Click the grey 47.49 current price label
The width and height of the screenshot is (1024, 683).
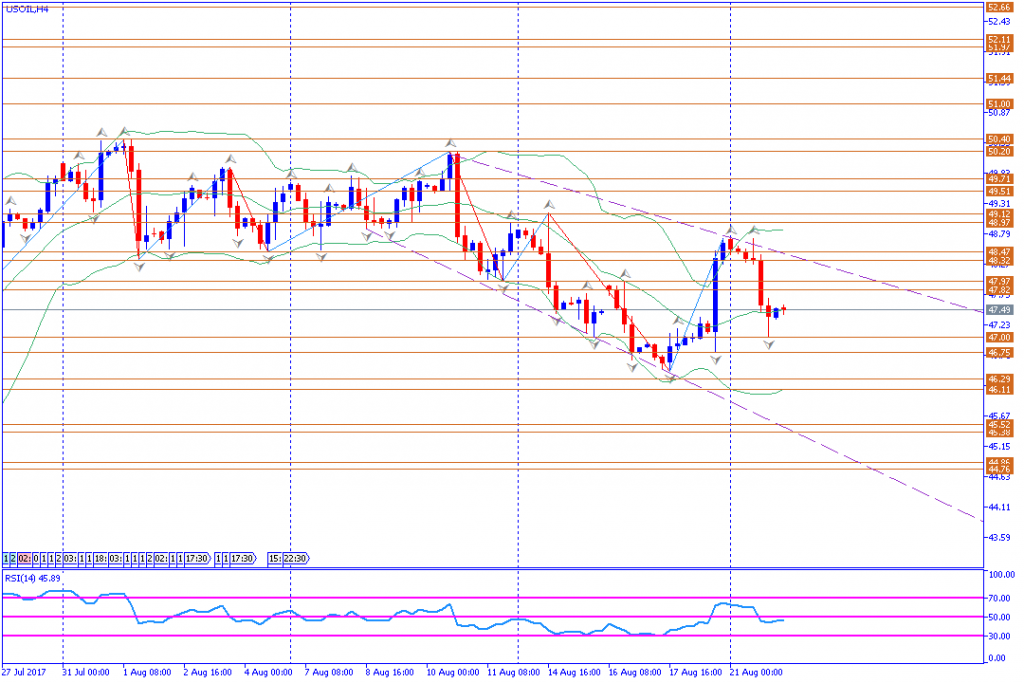click(x=999, y=310)
